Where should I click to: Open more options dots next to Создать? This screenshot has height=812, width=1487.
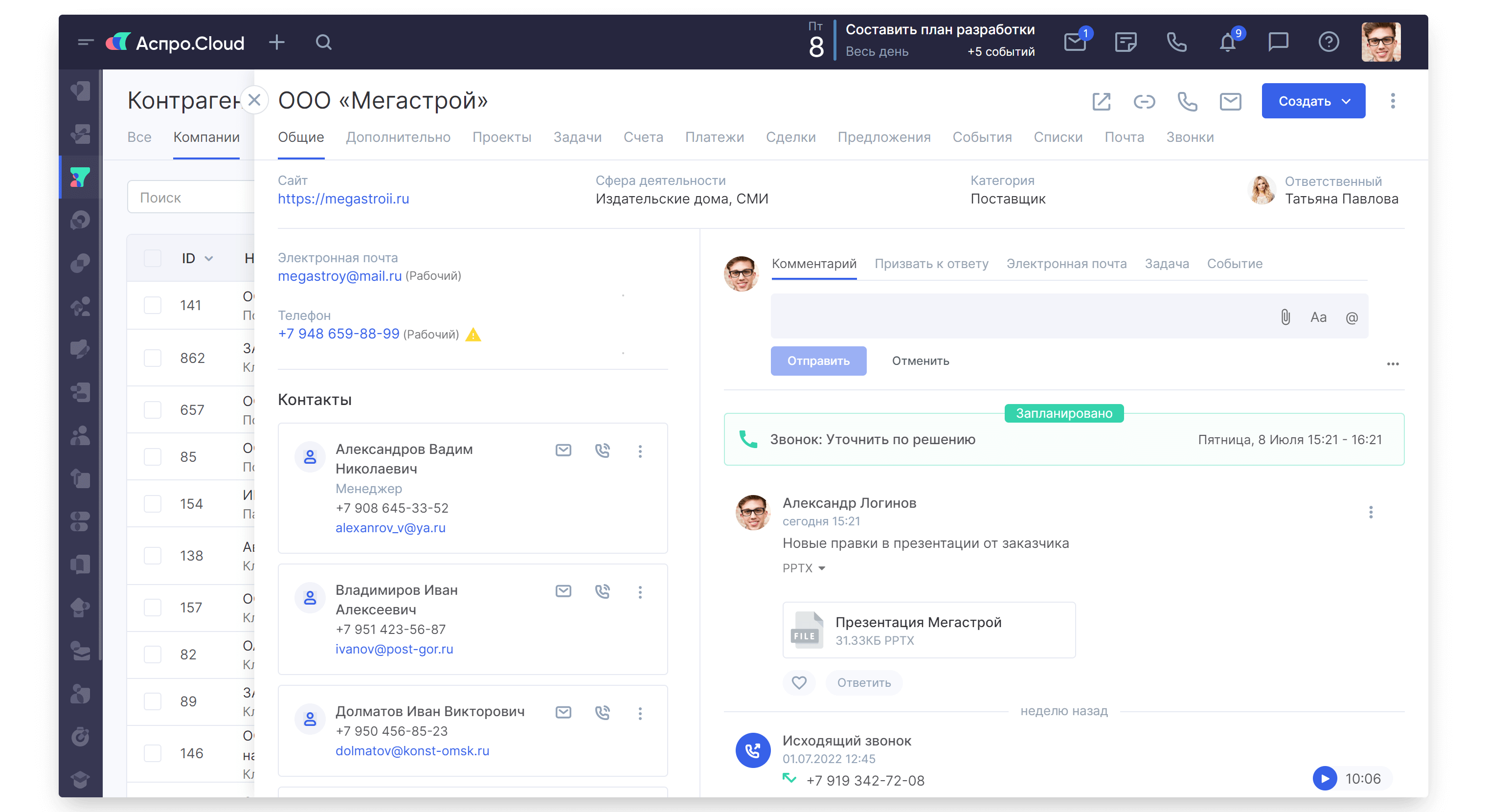(x=1392, y=101)
